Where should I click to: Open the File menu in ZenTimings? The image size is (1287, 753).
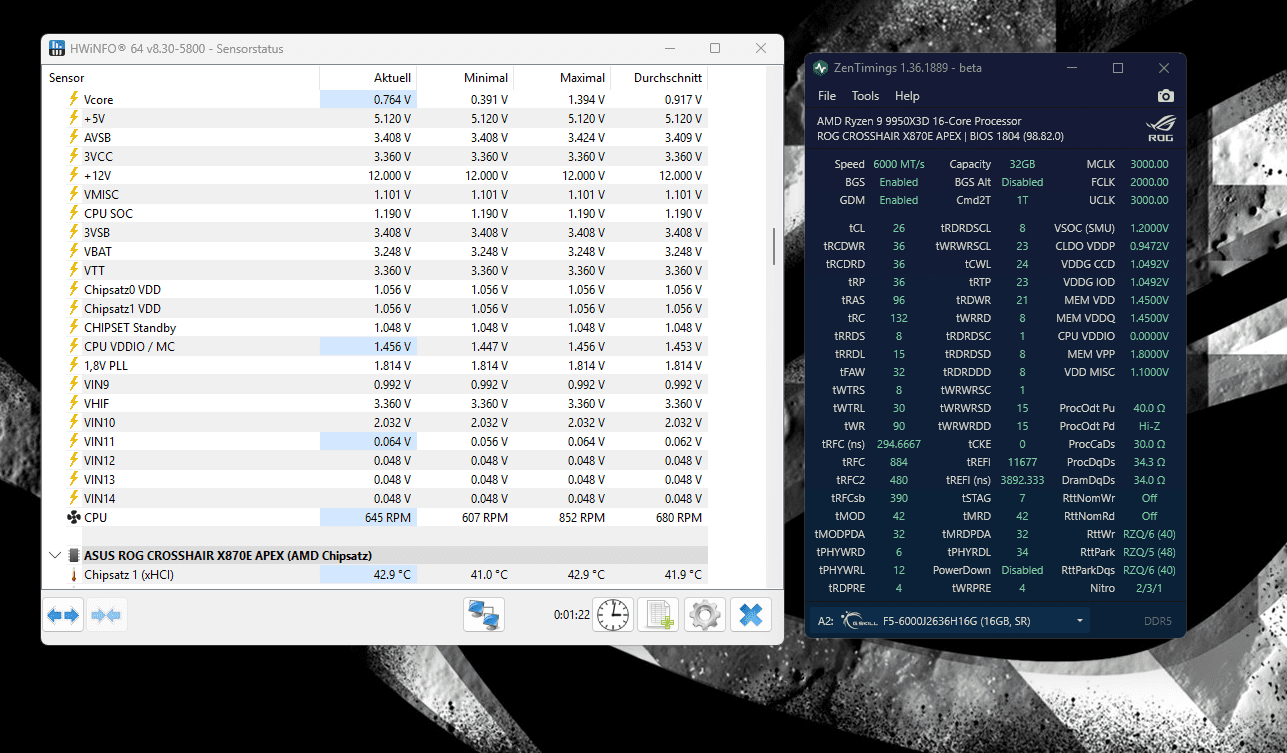pos(827,96)
